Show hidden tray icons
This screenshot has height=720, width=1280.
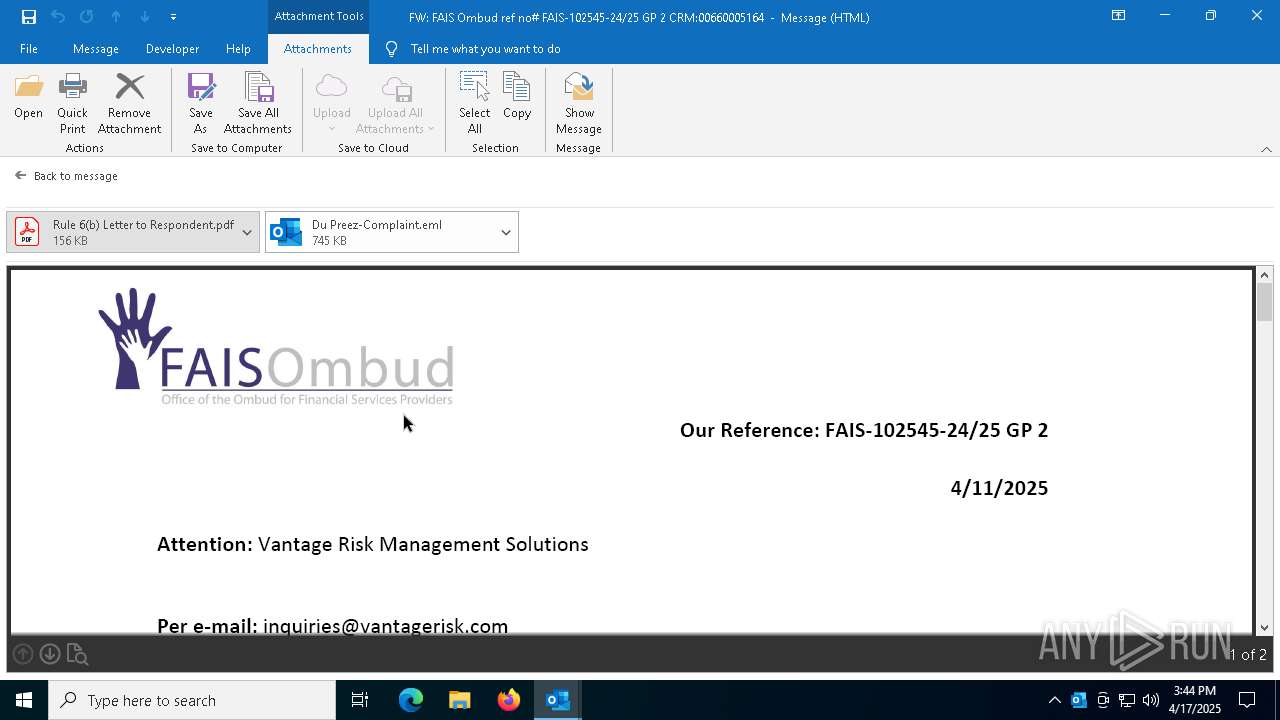click(x=1054, y=700)
